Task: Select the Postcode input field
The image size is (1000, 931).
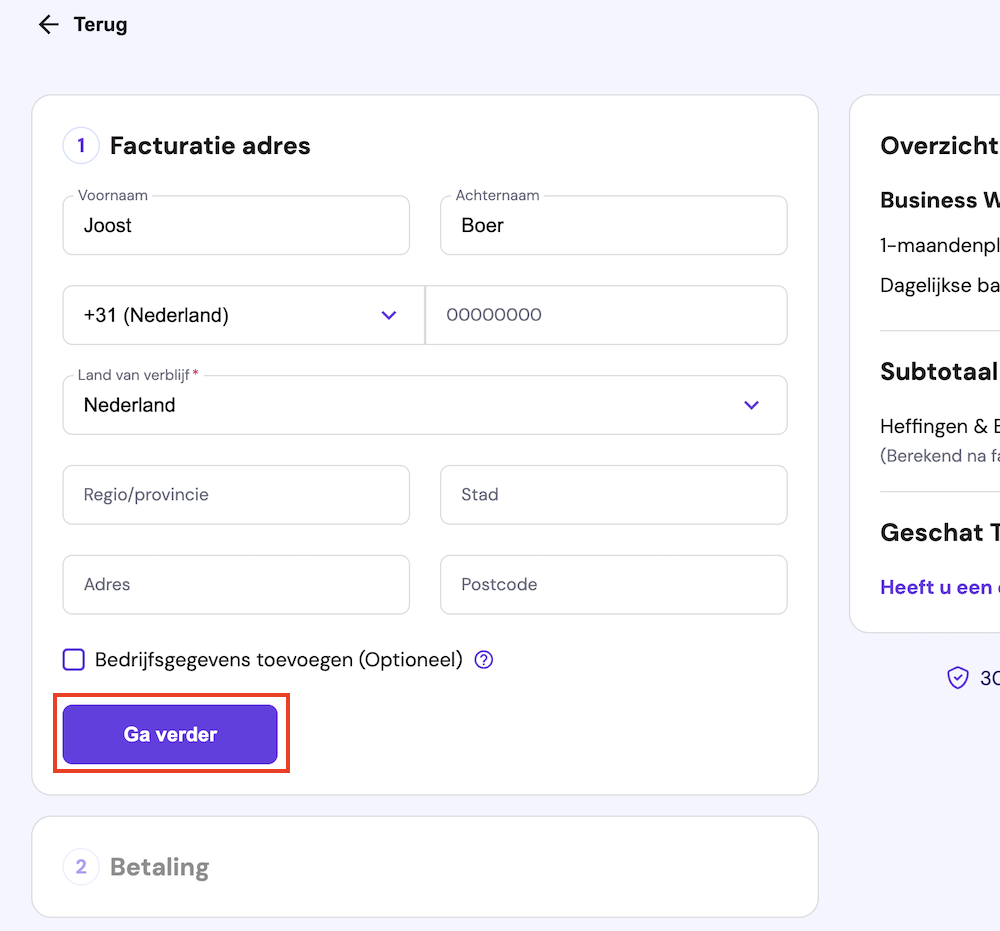Action: [613, 585]
